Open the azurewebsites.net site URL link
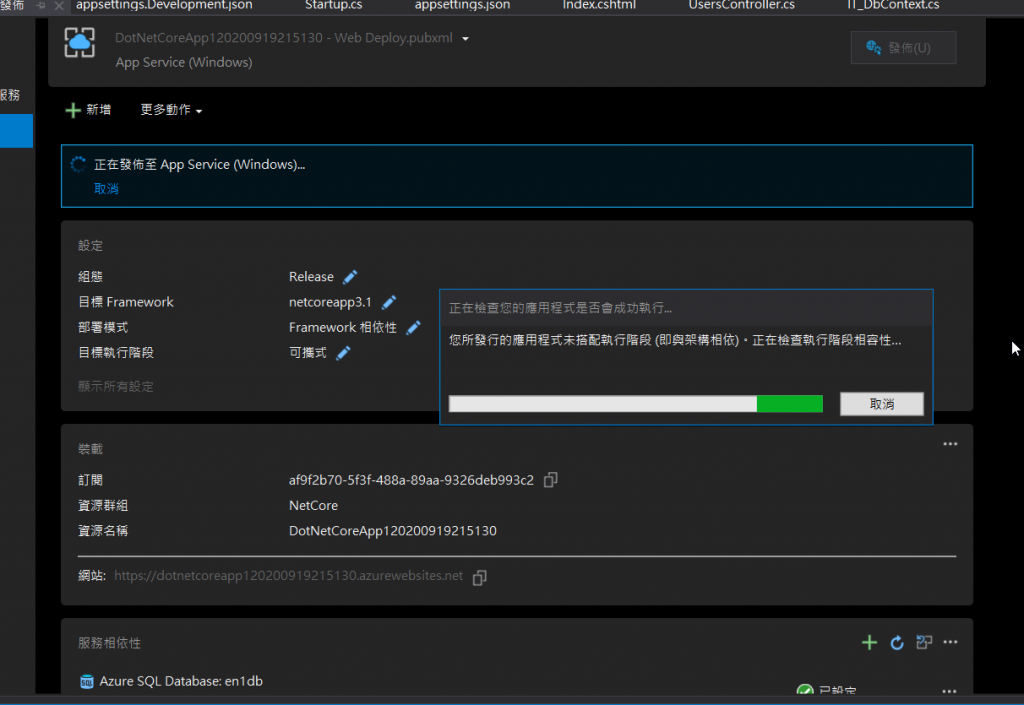 coord(289,576)
